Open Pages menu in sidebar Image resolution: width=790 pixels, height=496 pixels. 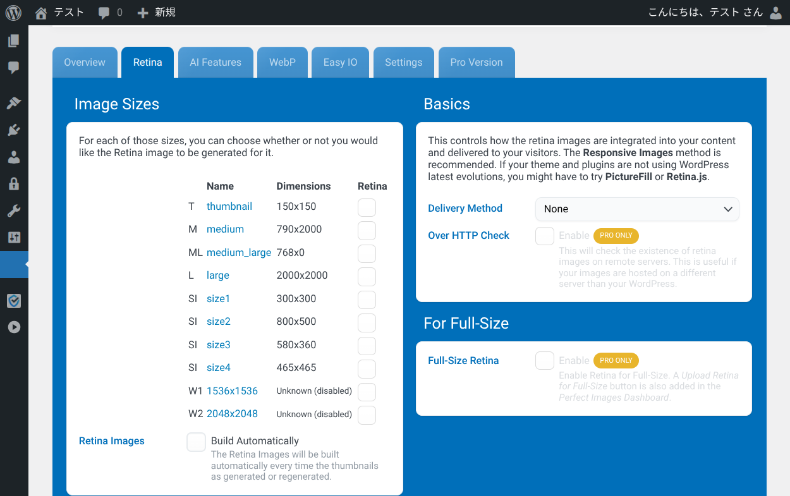pos(13,41)
